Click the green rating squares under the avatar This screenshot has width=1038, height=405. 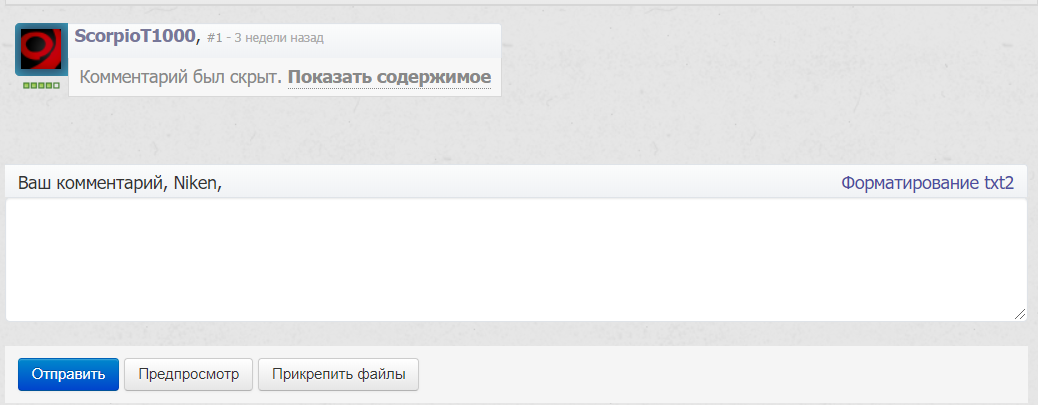point(42,85)
